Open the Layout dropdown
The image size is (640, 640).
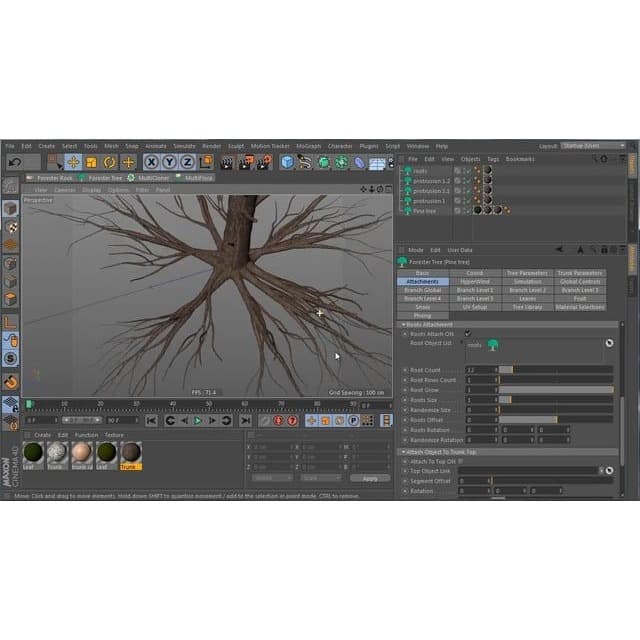(x=593, y=146)
